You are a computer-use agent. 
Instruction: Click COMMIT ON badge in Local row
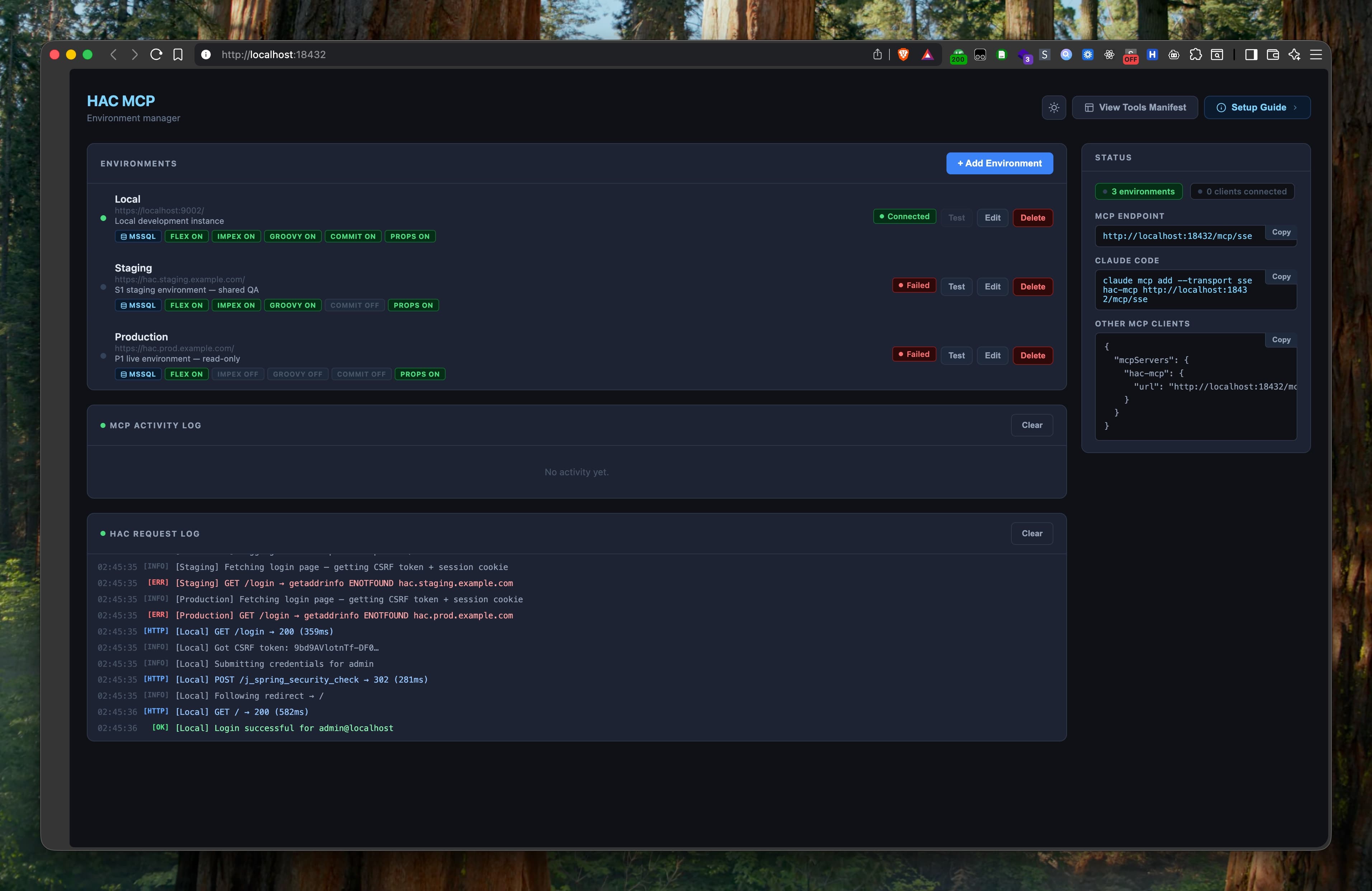click(353, 236)
